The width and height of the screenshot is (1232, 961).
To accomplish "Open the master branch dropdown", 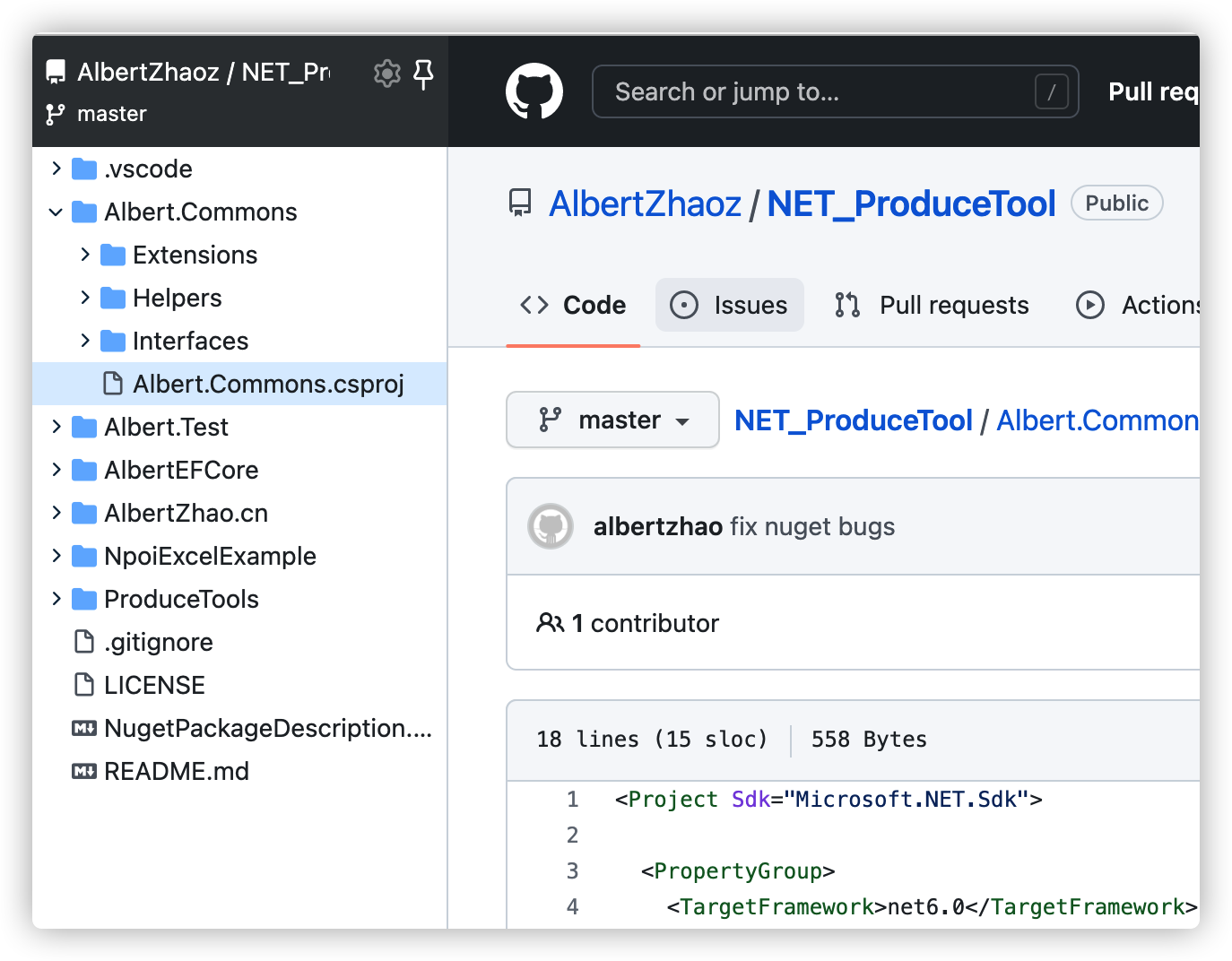I will point(612,420).
